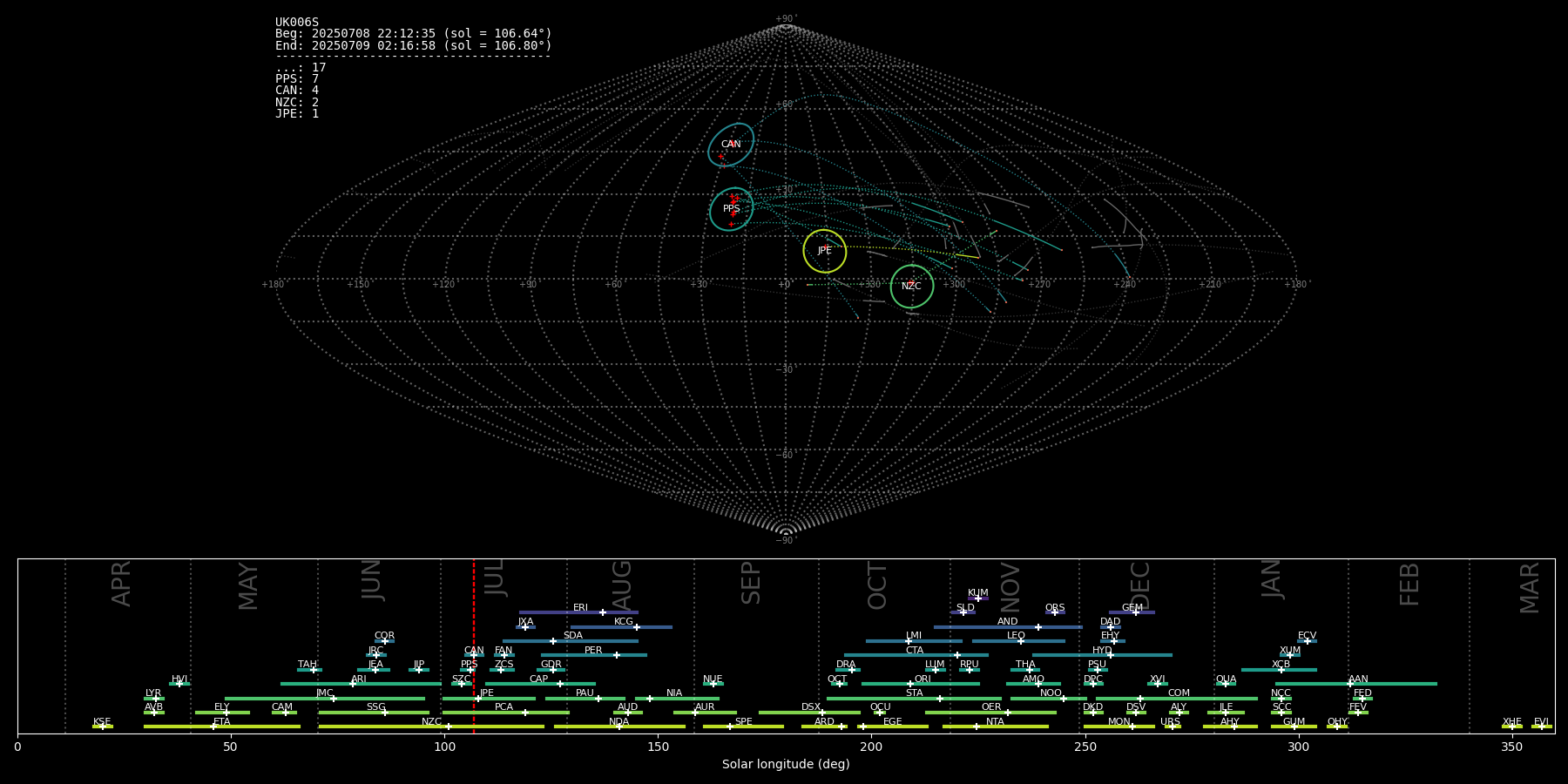Click the COM shower label in timeline
Viewport: 1568px width, 784px height.
click(1179, 693)
